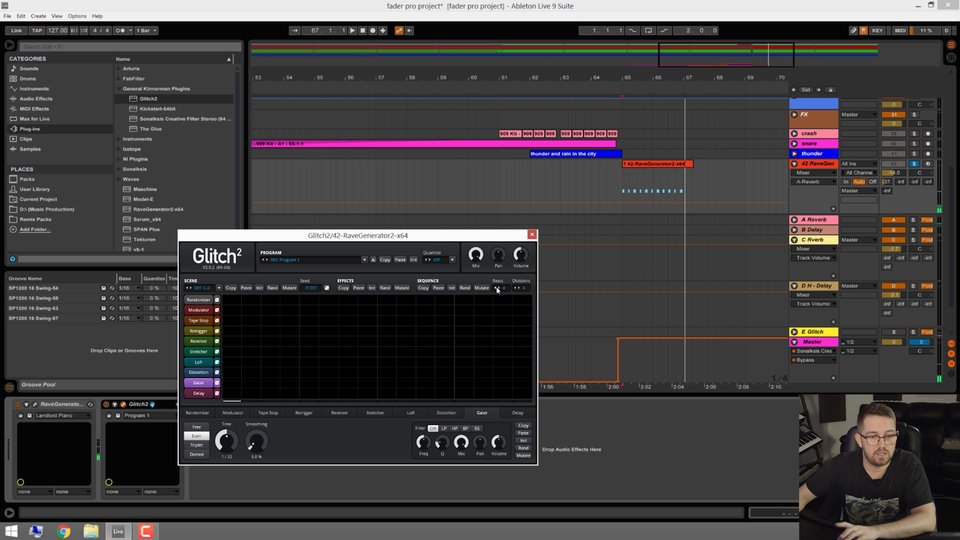Select Triplet timing mode in Gater
Viewport: 960px width, 540px height.
point(197,445)
